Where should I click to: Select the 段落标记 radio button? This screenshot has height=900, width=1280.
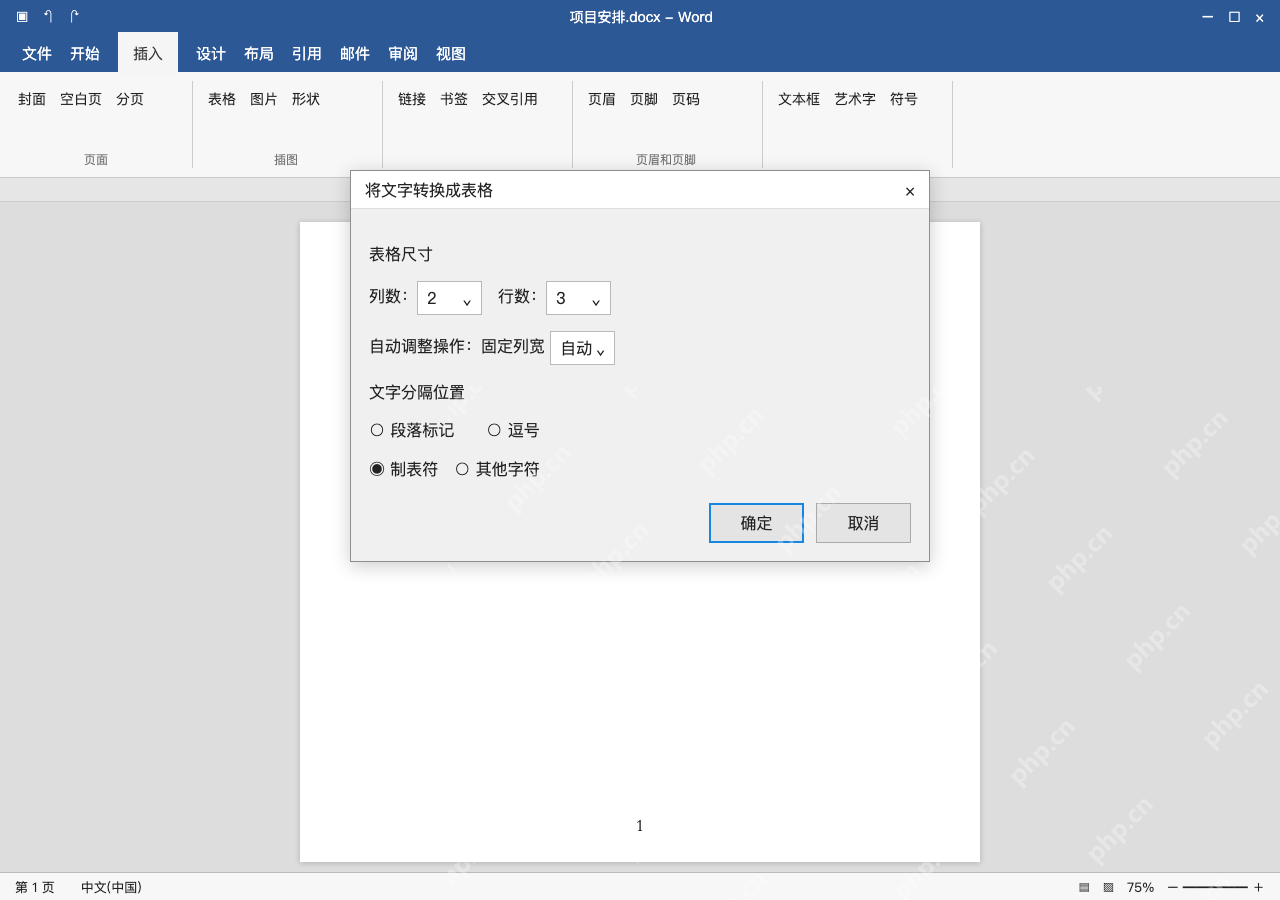click(x=377, y=430)
